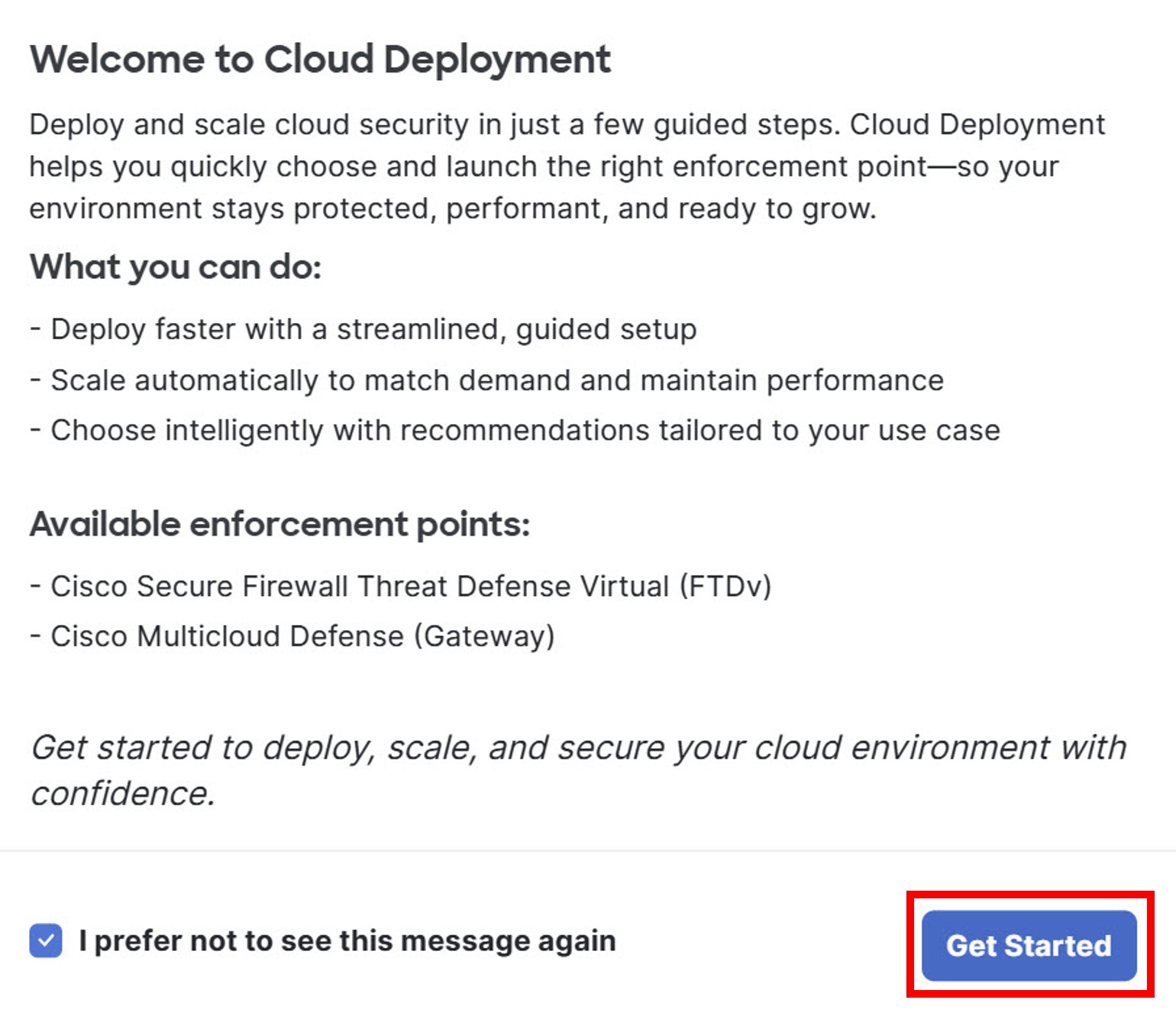Click the 'What you can do:' heading
This screenshot has width=1176, height=1016.
[x=176, y=267]
